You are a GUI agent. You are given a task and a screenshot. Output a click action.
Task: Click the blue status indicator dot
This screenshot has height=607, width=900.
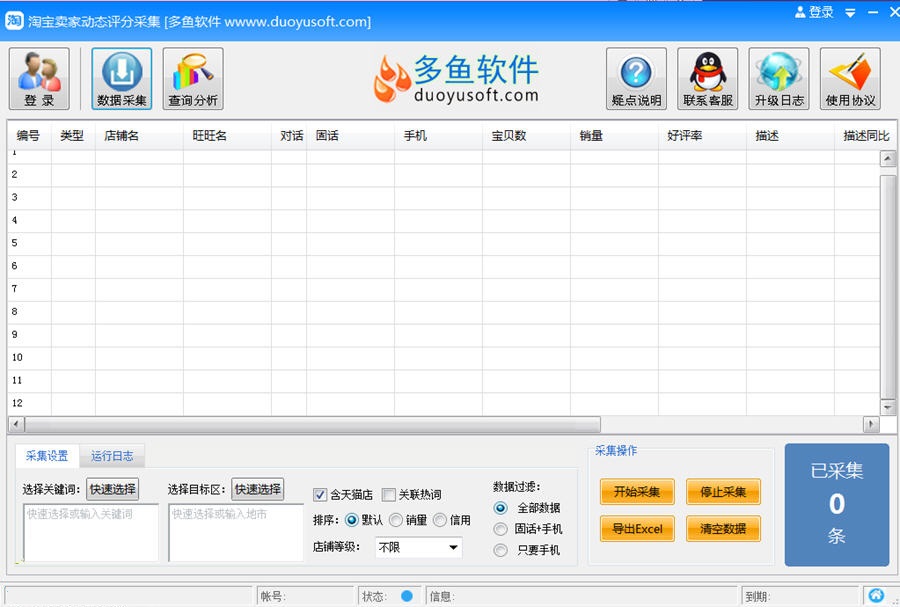pos(407,596)
